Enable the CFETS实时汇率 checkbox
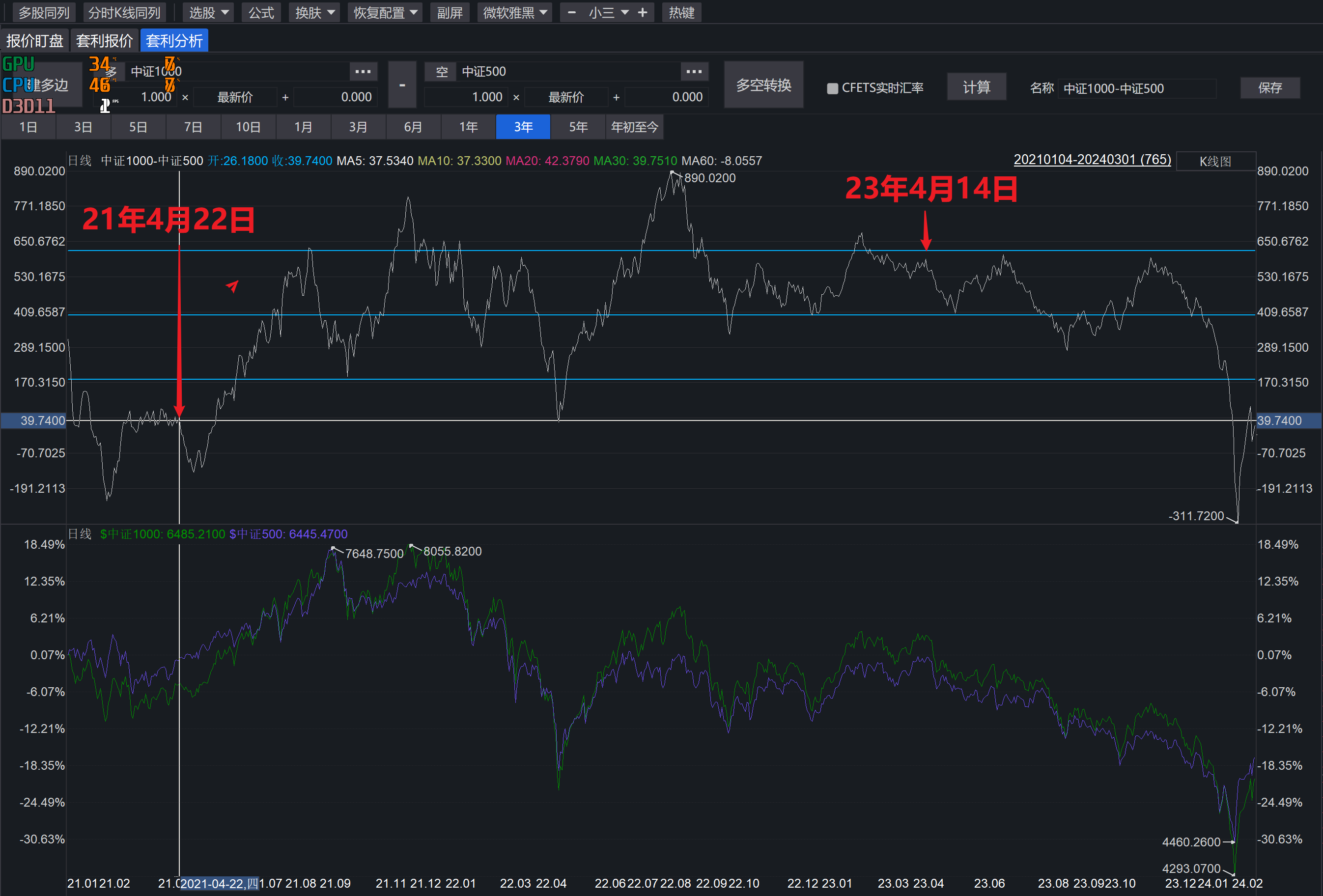The image size is (1323, 896). 832,88
